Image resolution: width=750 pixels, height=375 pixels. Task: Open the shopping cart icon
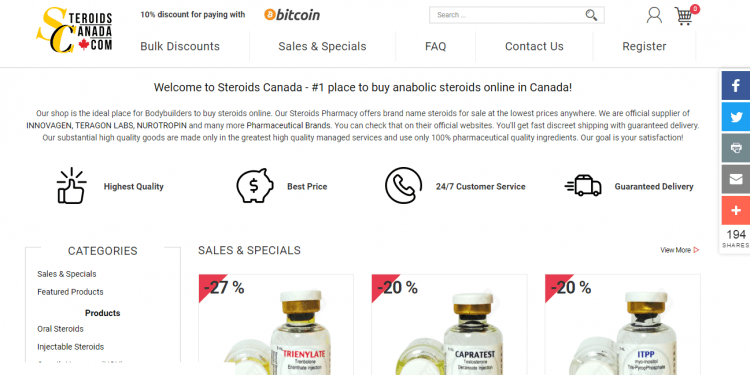click(x=684, y=16)
